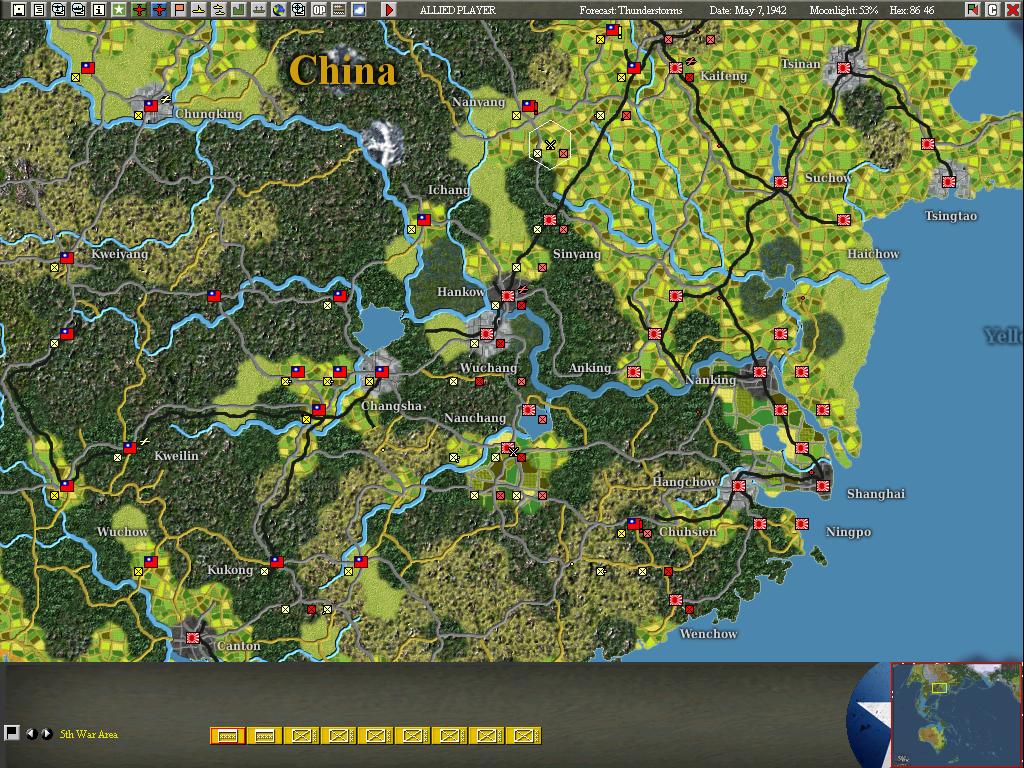Click the Canton Japanese flag base
Image resolution: width=1024 pixels, height=768 pixels.
tap(193, 637)
